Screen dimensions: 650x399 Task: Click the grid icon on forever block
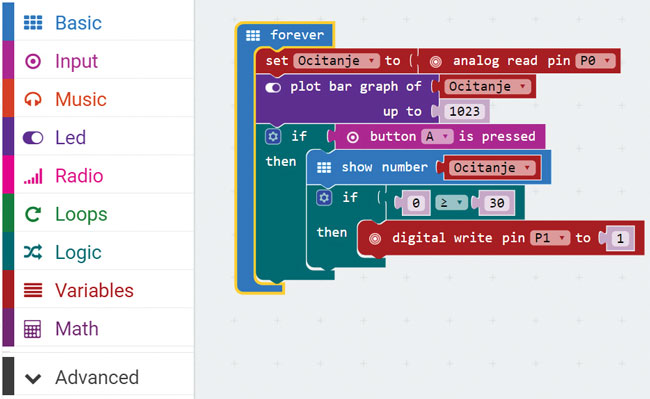[x=253, y=35]
